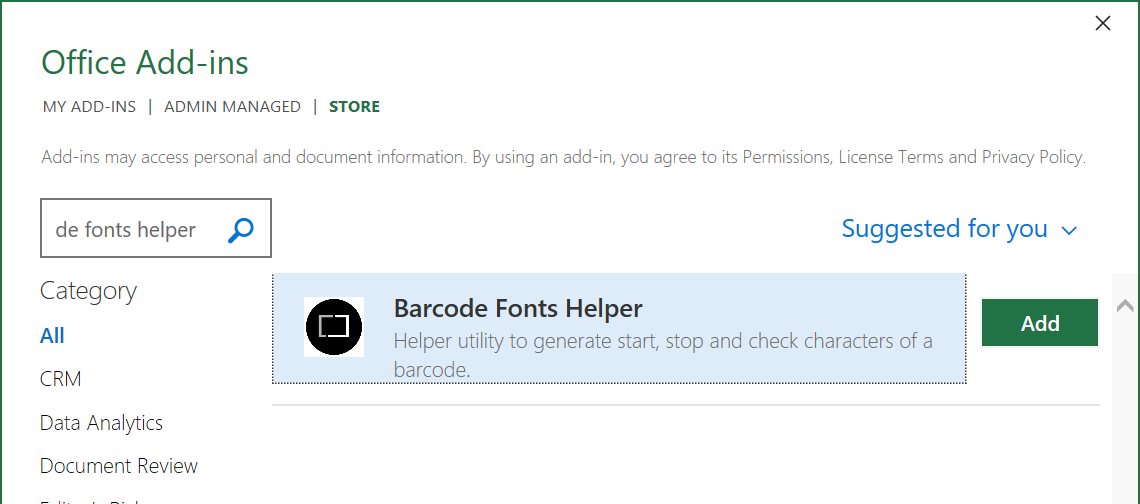The height and width of the screenshot is (504, 1140).
Task: Click the Barcode Fonts Helper round logo
Action: pyautogui.click(x=334, y=327)
